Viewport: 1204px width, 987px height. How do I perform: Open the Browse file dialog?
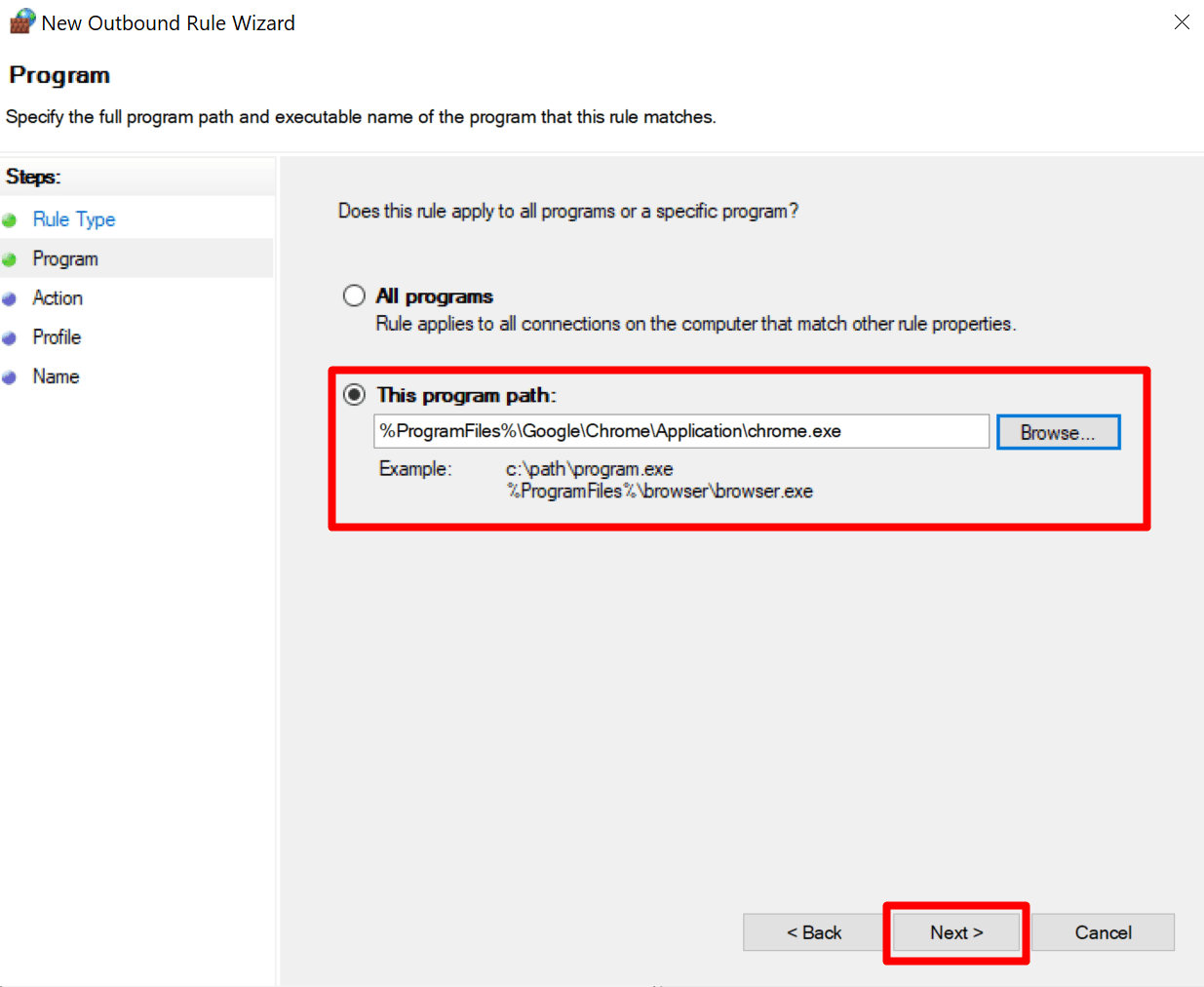coord(1058,432)
